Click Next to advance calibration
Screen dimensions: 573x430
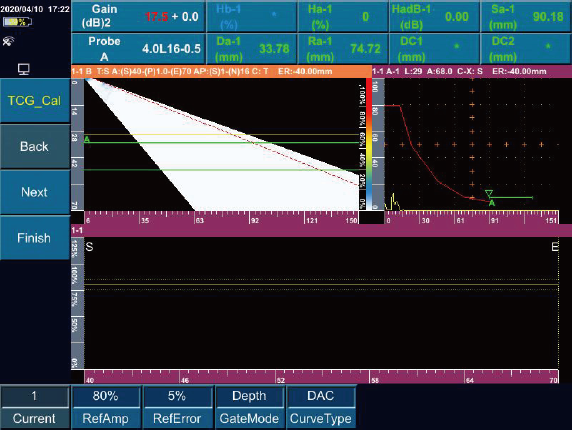pos(35,192)
